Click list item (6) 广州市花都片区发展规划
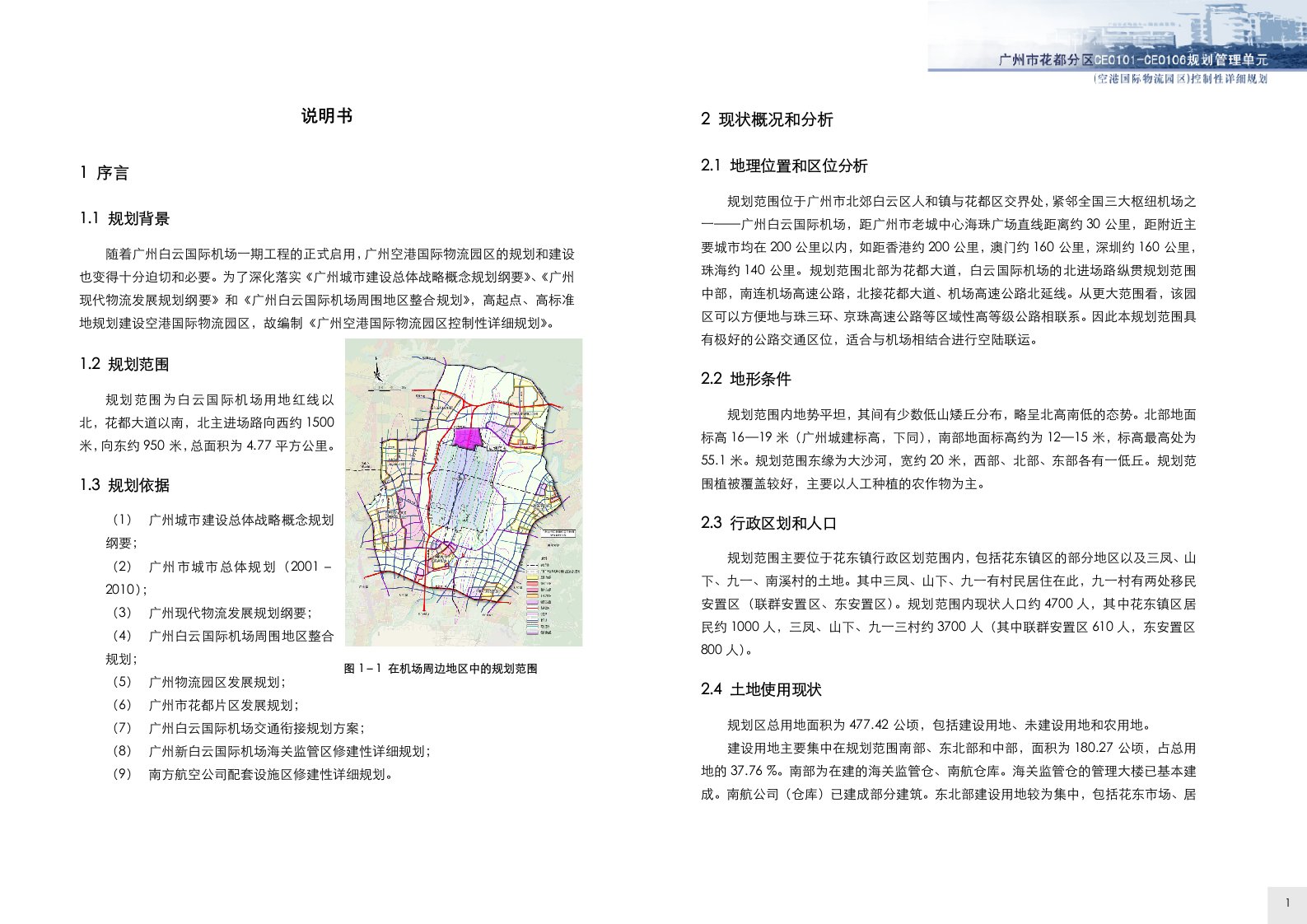Viewport: 1307px width, 924px height. [x=205, y=705]
